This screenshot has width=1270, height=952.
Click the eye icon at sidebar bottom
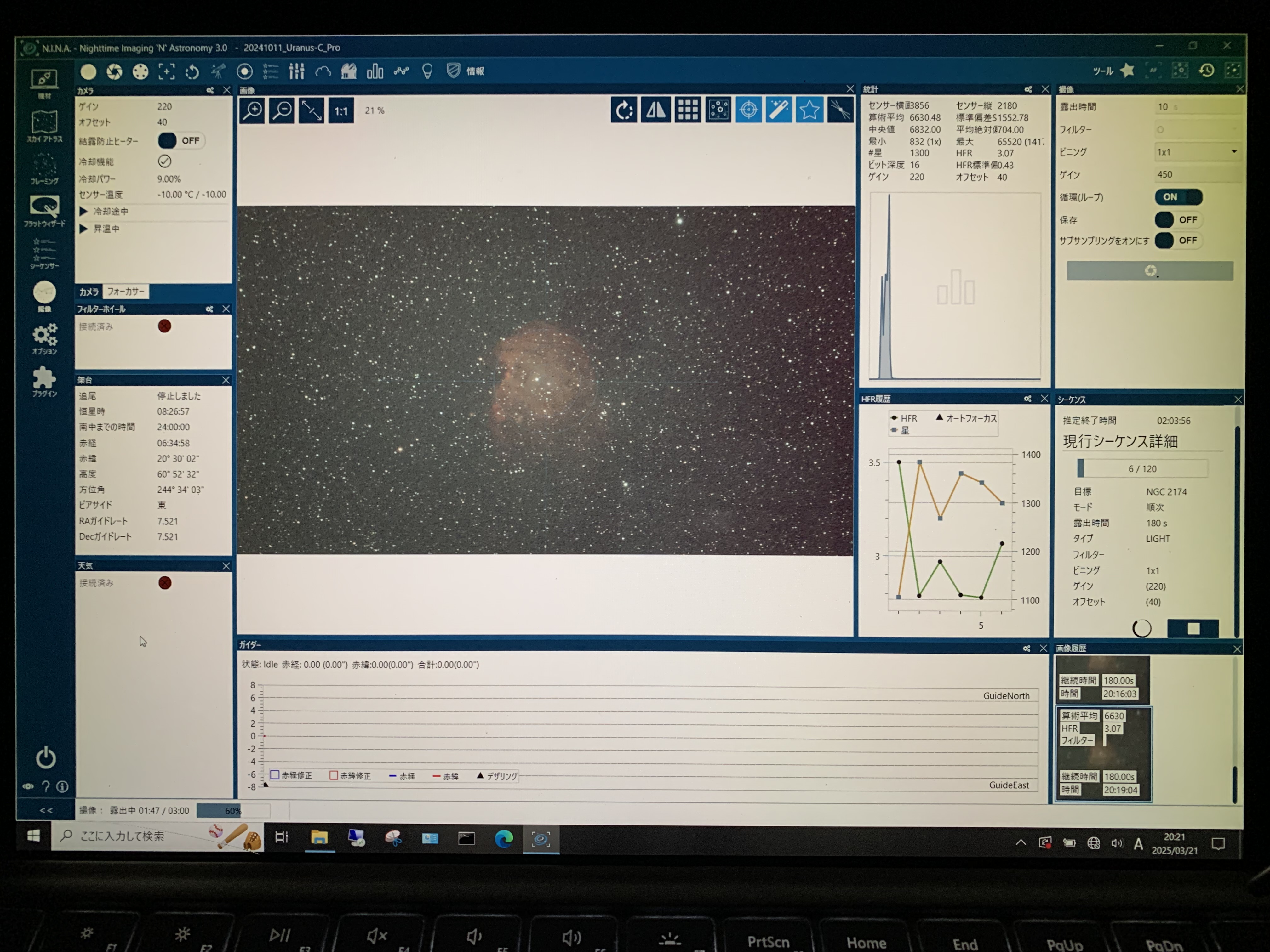pos(27,787)
